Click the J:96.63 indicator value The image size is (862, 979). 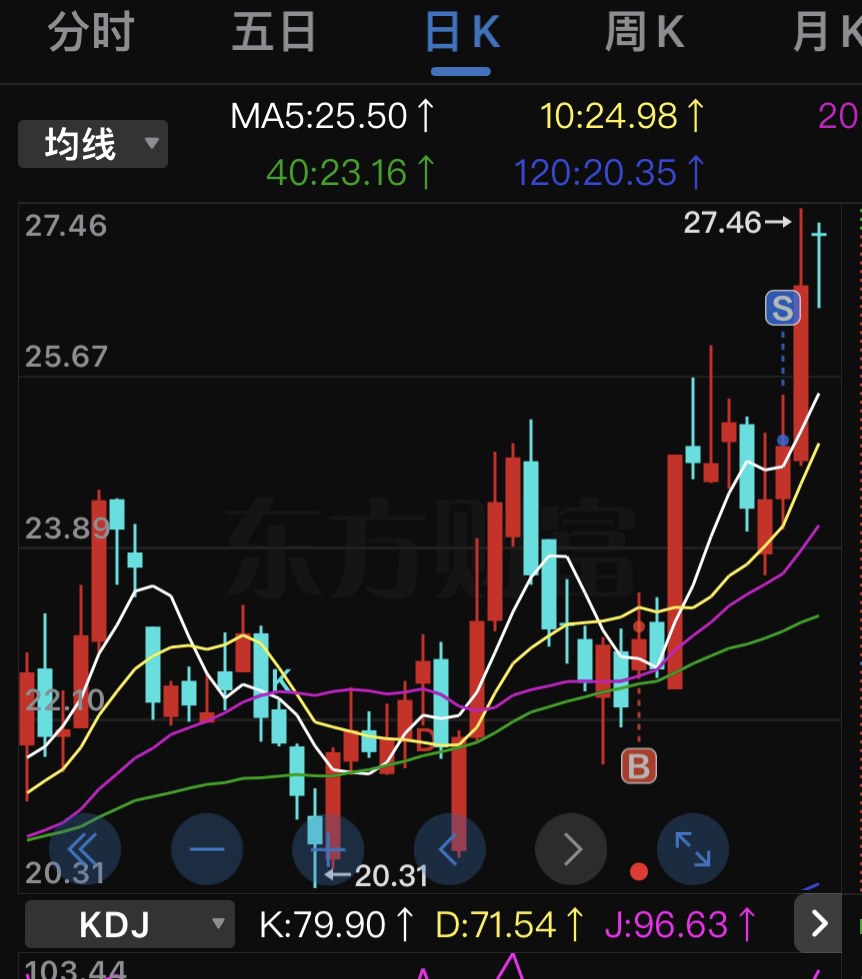[x=680, y=925]
